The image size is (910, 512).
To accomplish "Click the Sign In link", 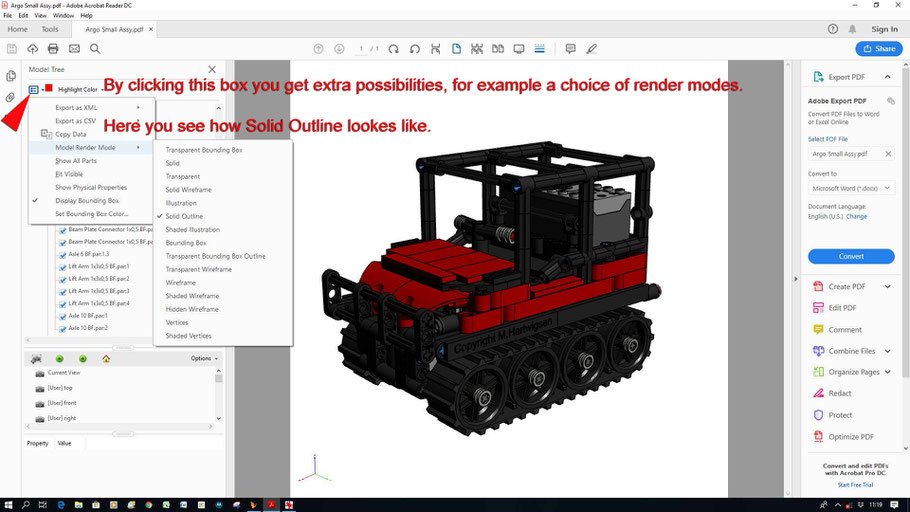I will (x=884, y=29).
